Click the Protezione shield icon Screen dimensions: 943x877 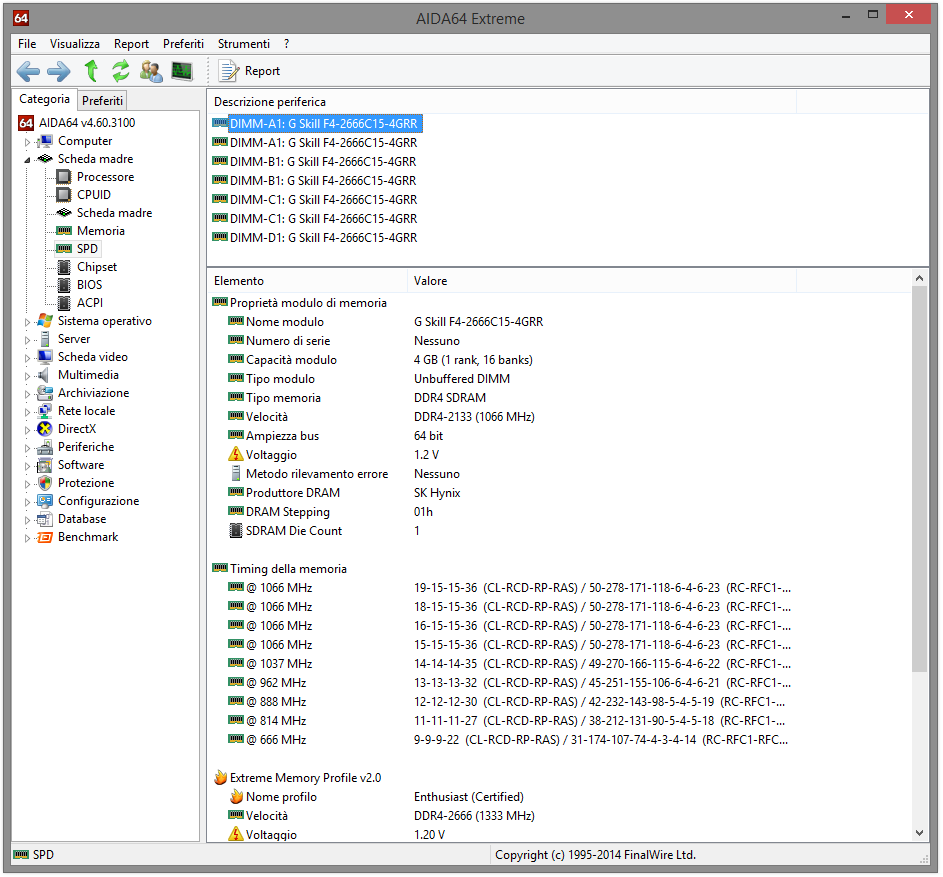coord(45,483)
